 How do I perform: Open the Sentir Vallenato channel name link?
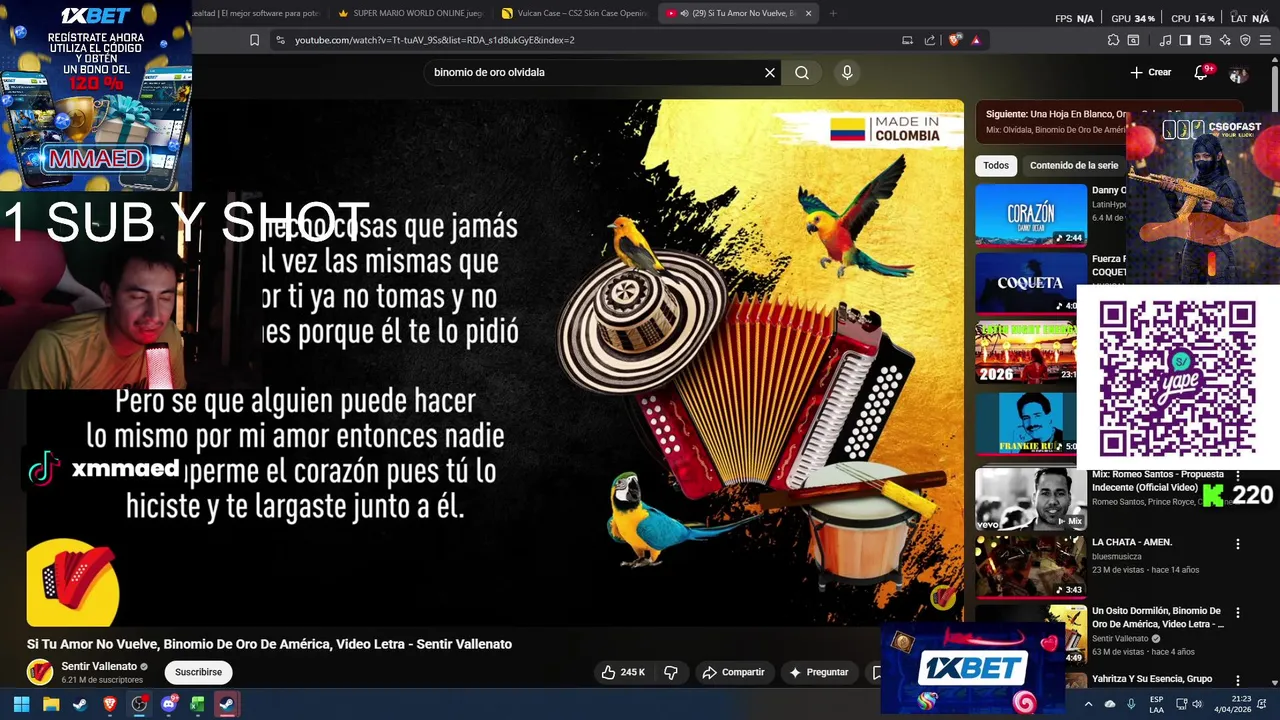coord(99,666)
